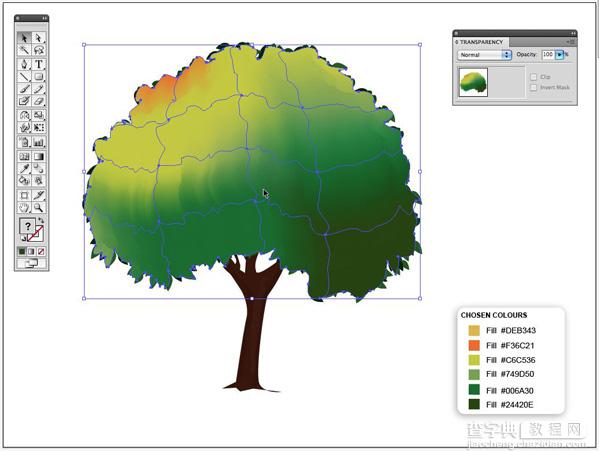Activate the Hand tool
The width and height of the screenshot is (599, 451).
pyautogui.click(x=24, y=207)
